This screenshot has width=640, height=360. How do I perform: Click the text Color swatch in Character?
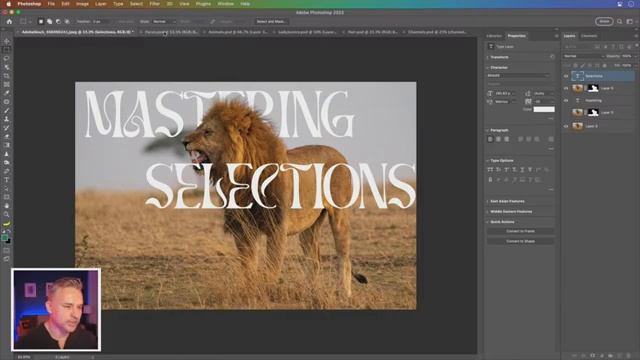544,109
